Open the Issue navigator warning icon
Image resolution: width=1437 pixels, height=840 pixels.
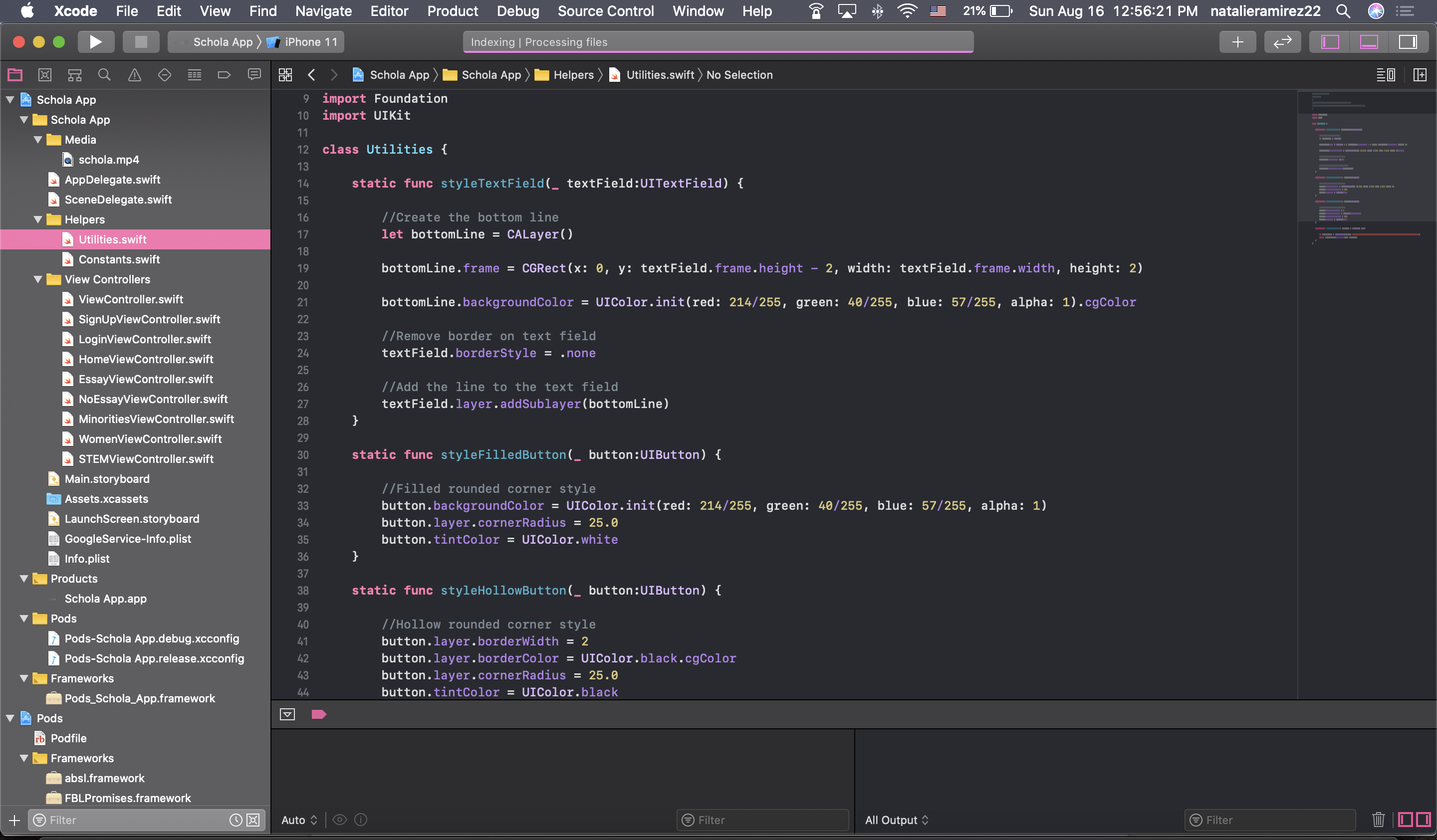coord(135,75)
